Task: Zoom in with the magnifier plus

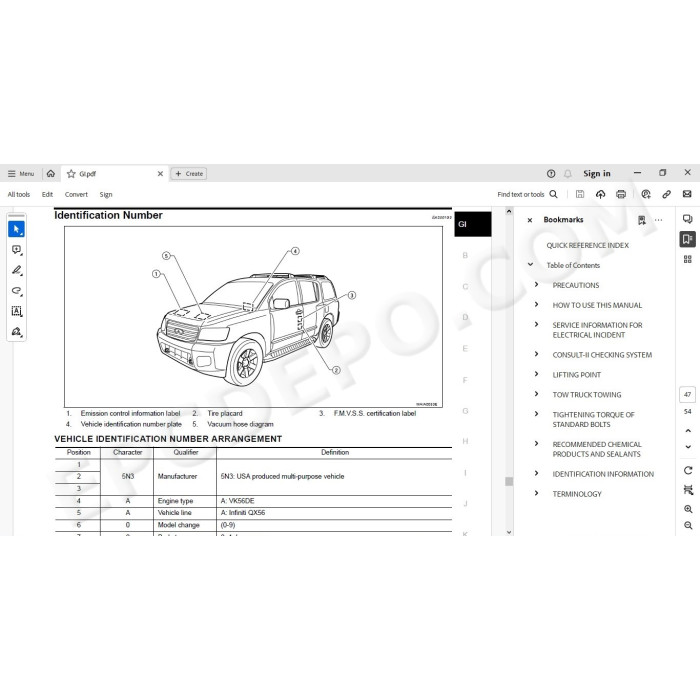Action: [688, 509]
